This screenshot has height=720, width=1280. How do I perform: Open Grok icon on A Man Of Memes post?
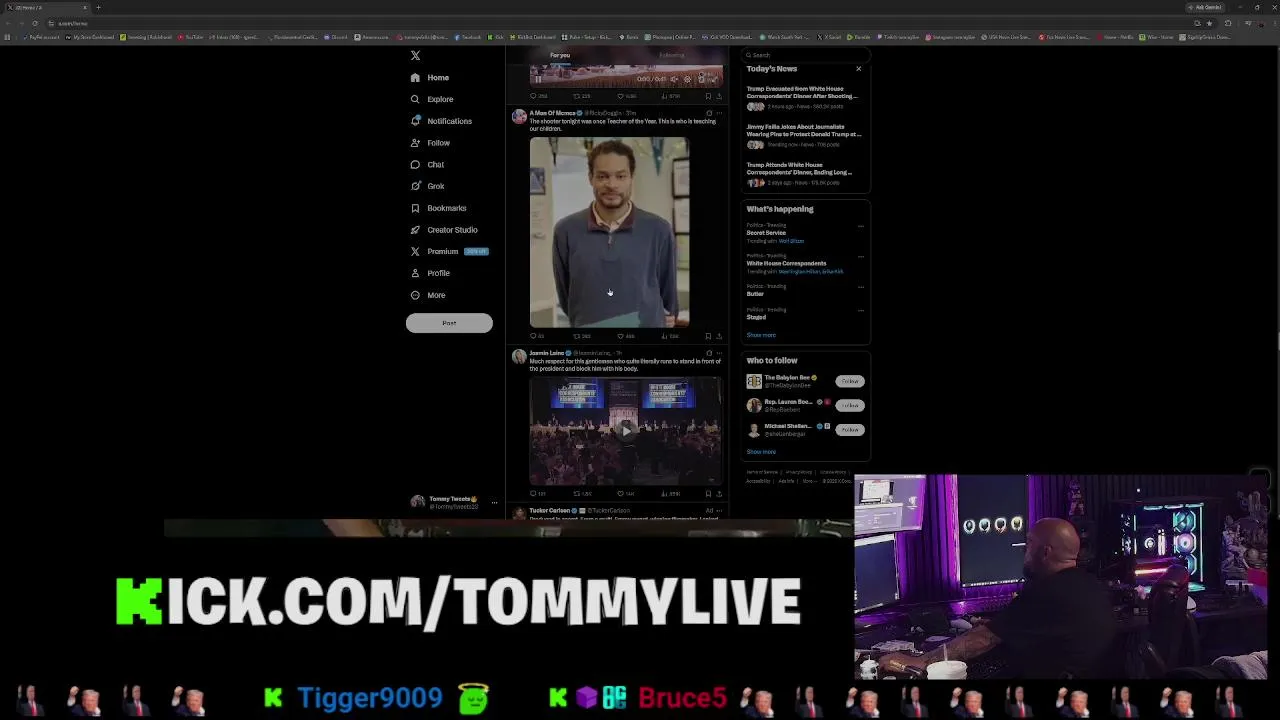(709, 113)
